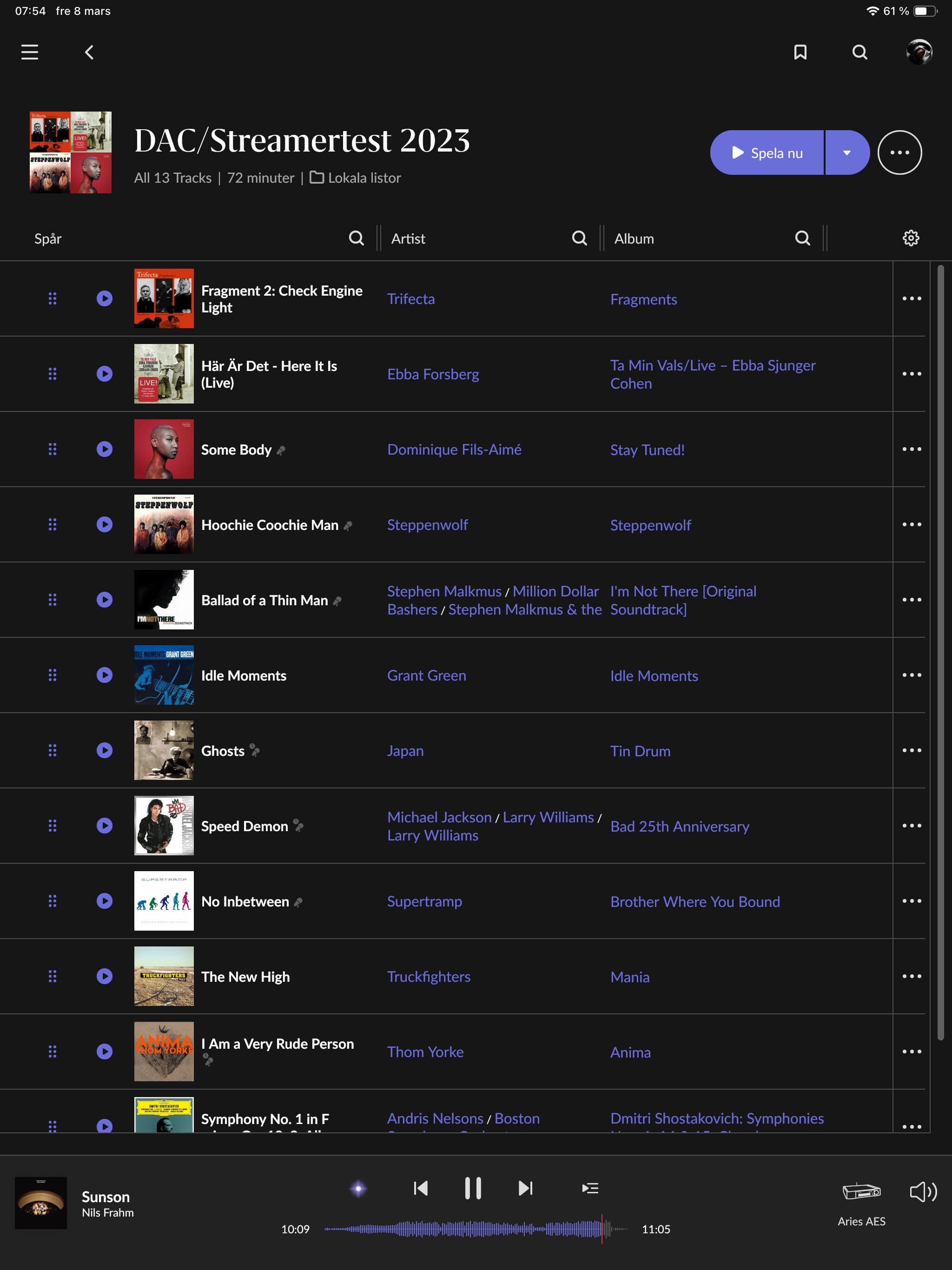Expand the Spela nu dropdown arrow
The image size is (952, 1270).
pyautogui.click(x=847, y=153)
